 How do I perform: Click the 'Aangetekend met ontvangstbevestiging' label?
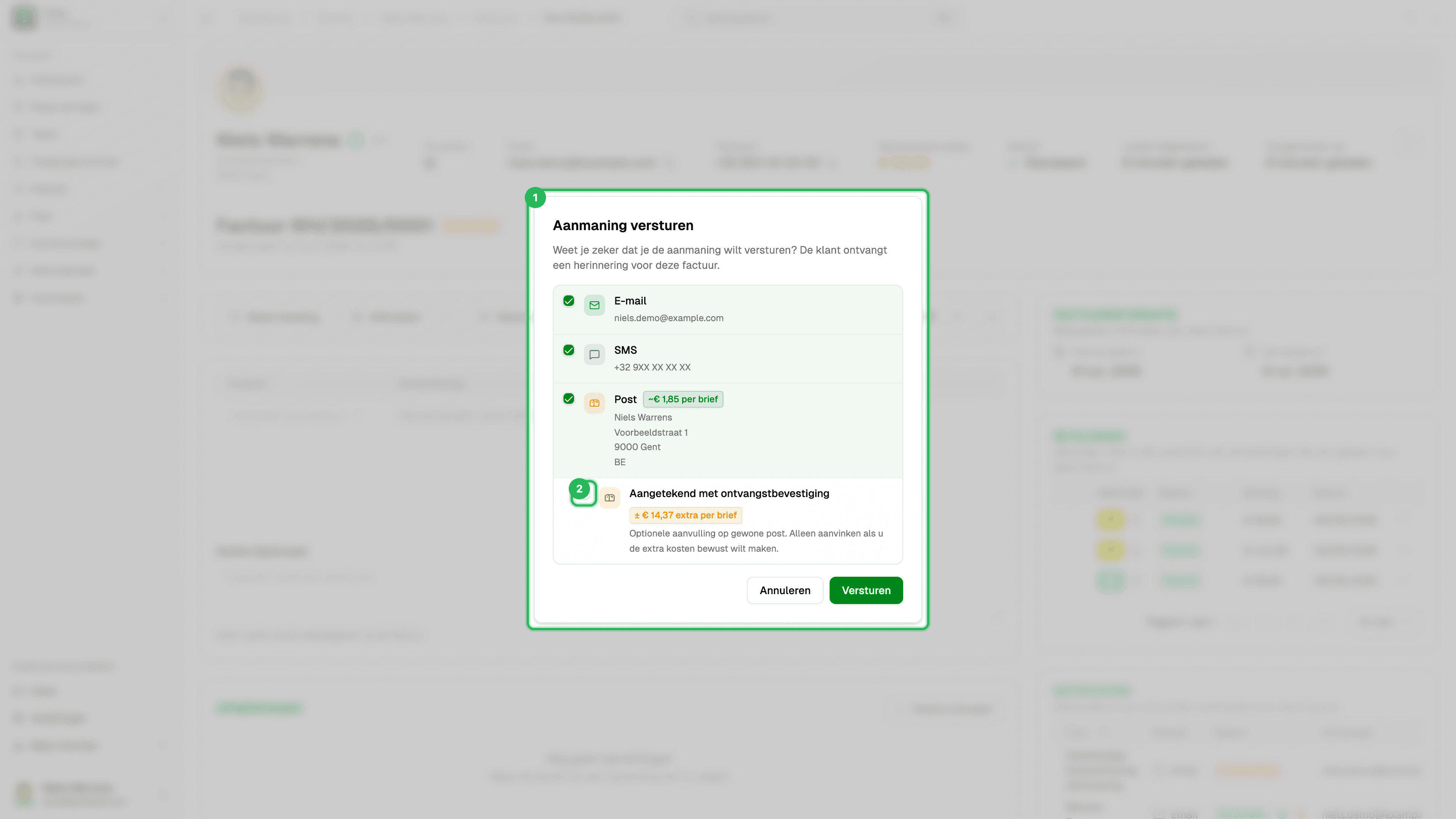pyautogui.click(x=729, y=493)
